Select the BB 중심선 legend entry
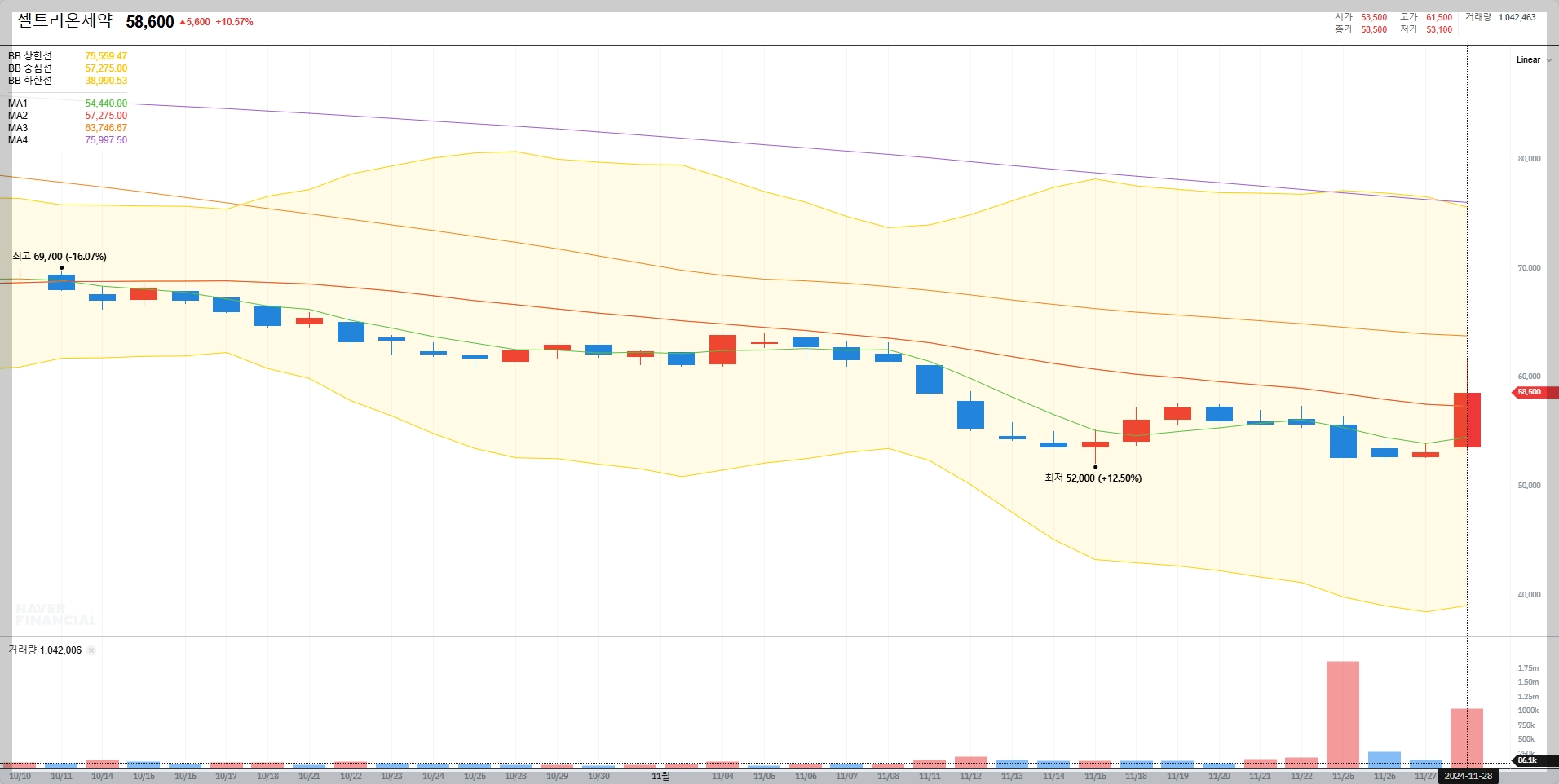Viewport: 1559px width, 784px height. 30,68
